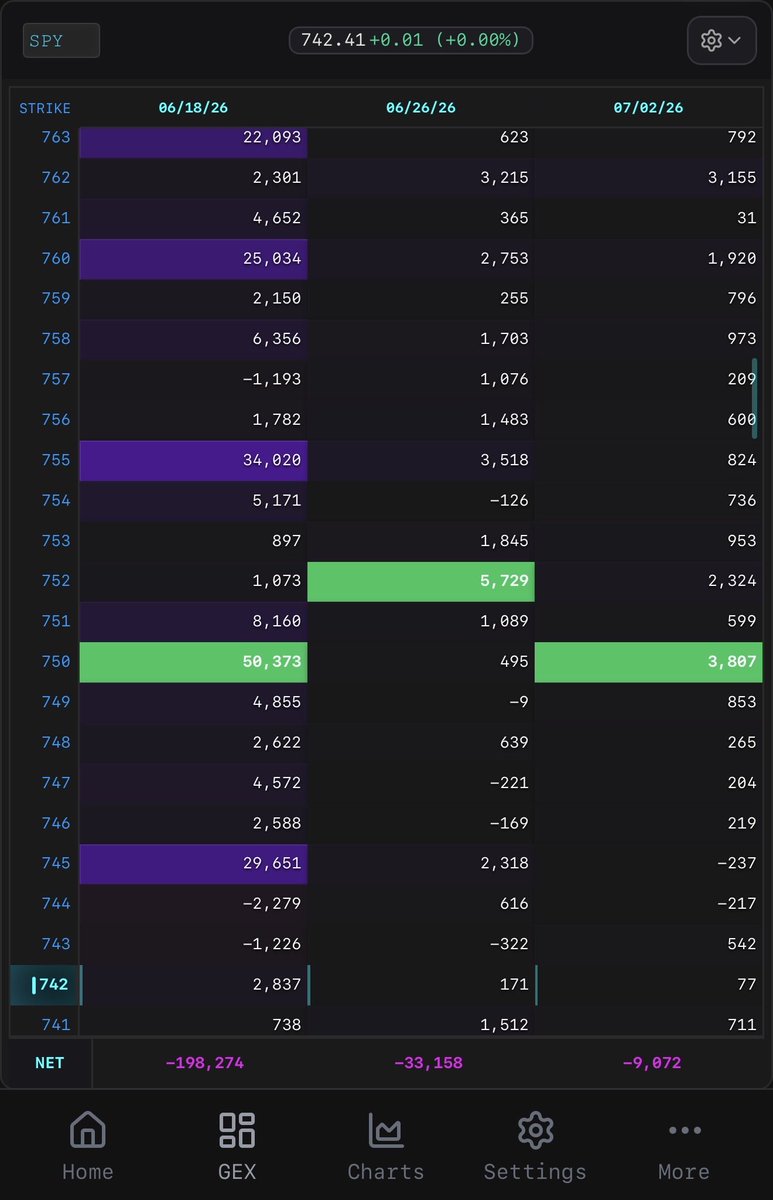
Task: Select the -2,279 cell at strike 744
Action: (193, 903)
